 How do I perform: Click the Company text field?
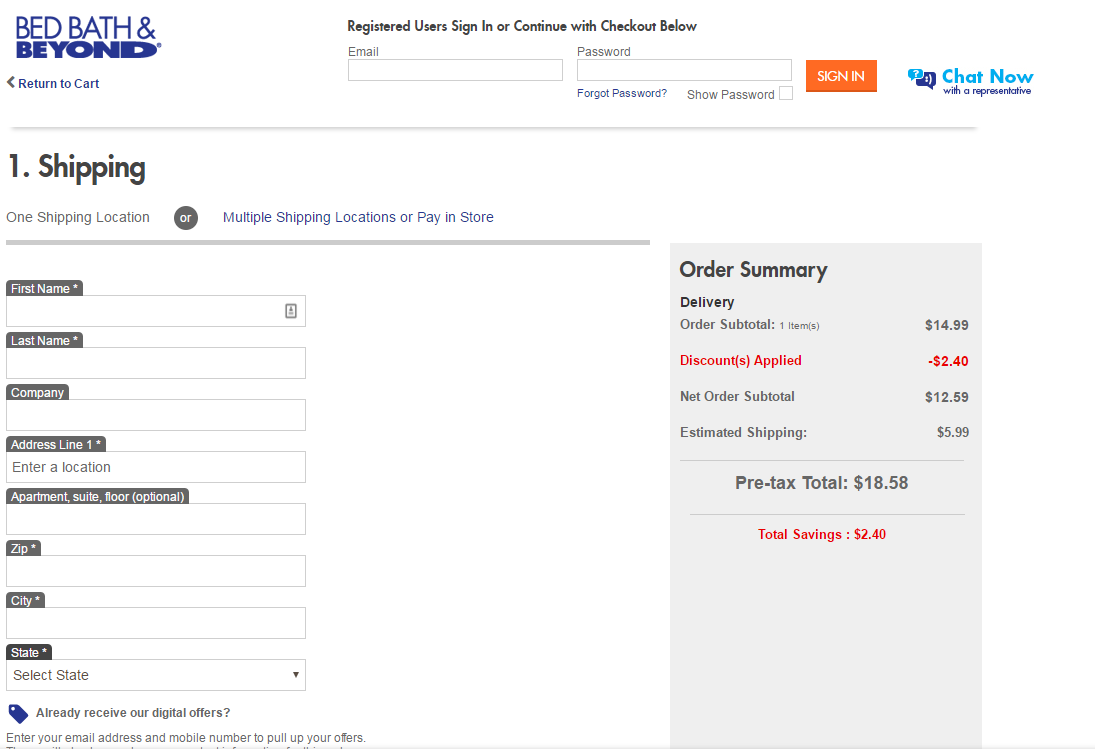click(156, 415)
